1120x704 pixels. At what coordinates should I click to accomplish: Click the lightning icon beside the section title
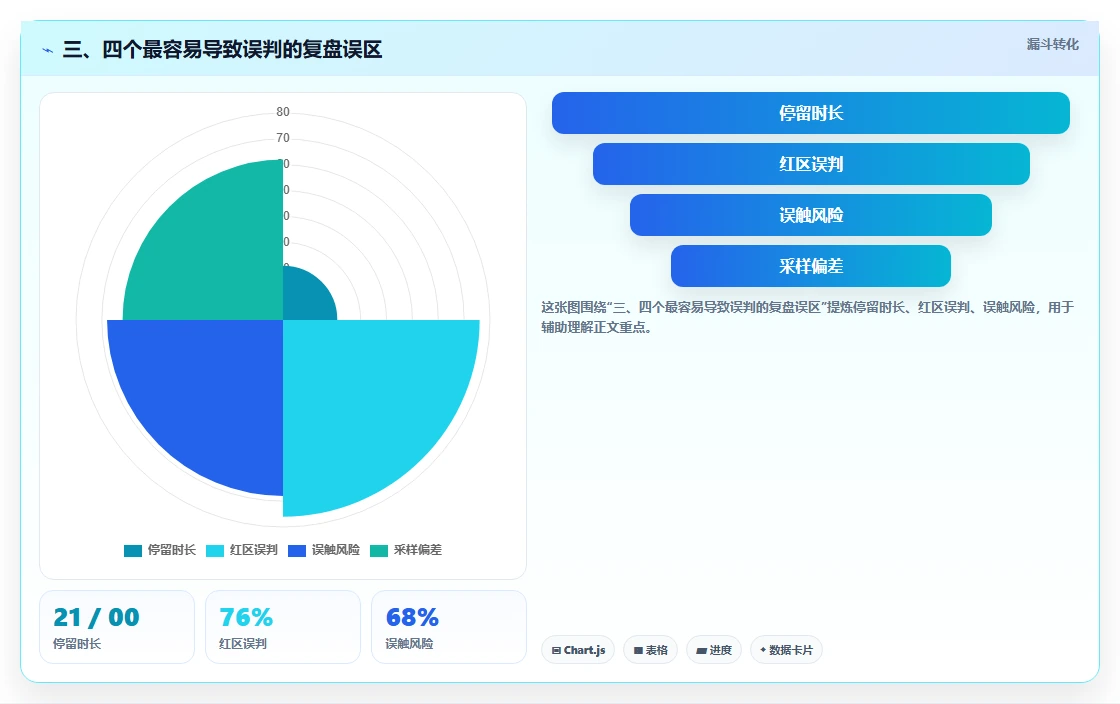tap(48, 50)
